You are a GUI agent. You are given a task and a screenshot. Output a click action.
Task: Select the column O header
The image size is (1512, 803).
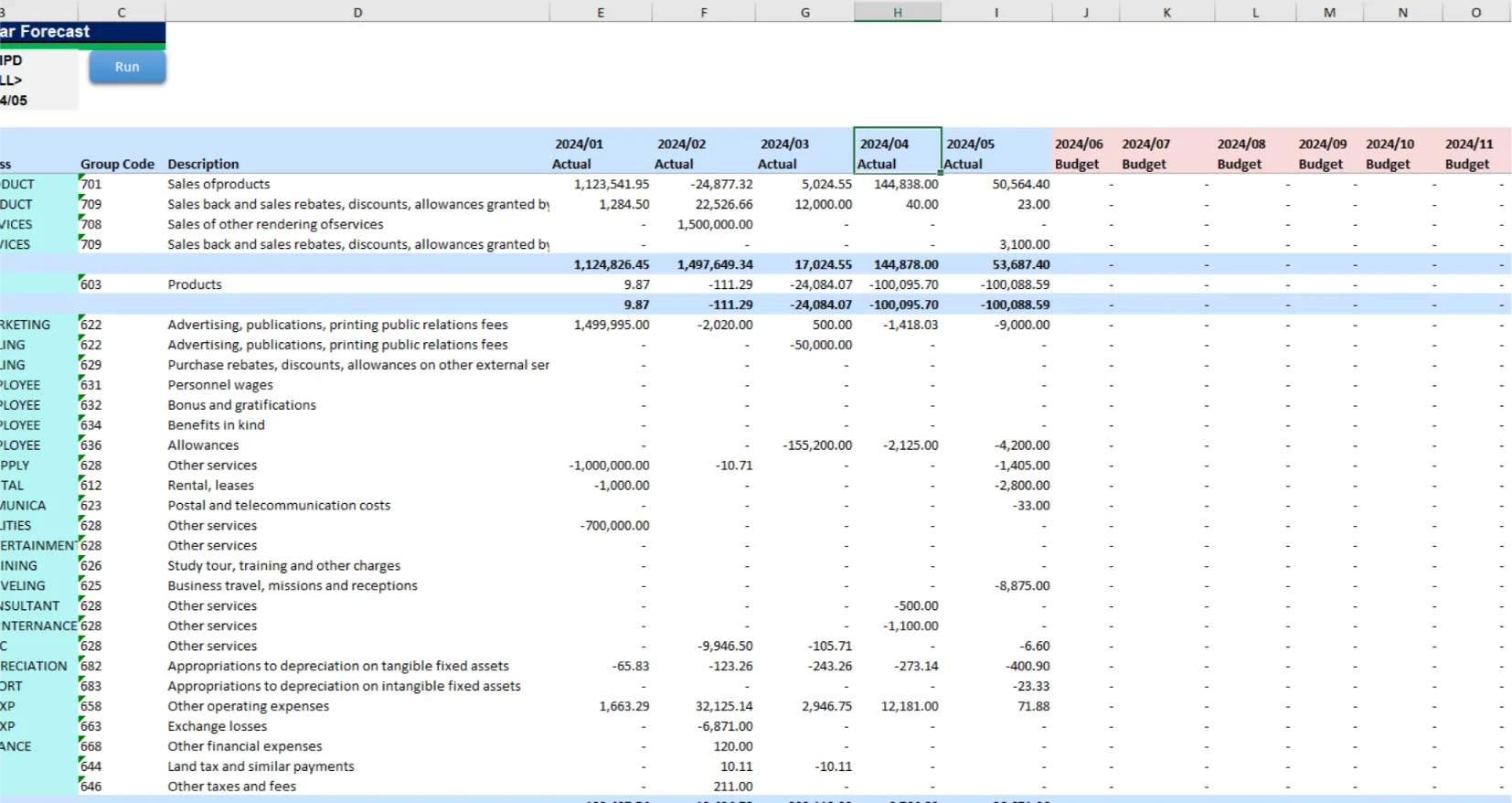point(1475,12)
